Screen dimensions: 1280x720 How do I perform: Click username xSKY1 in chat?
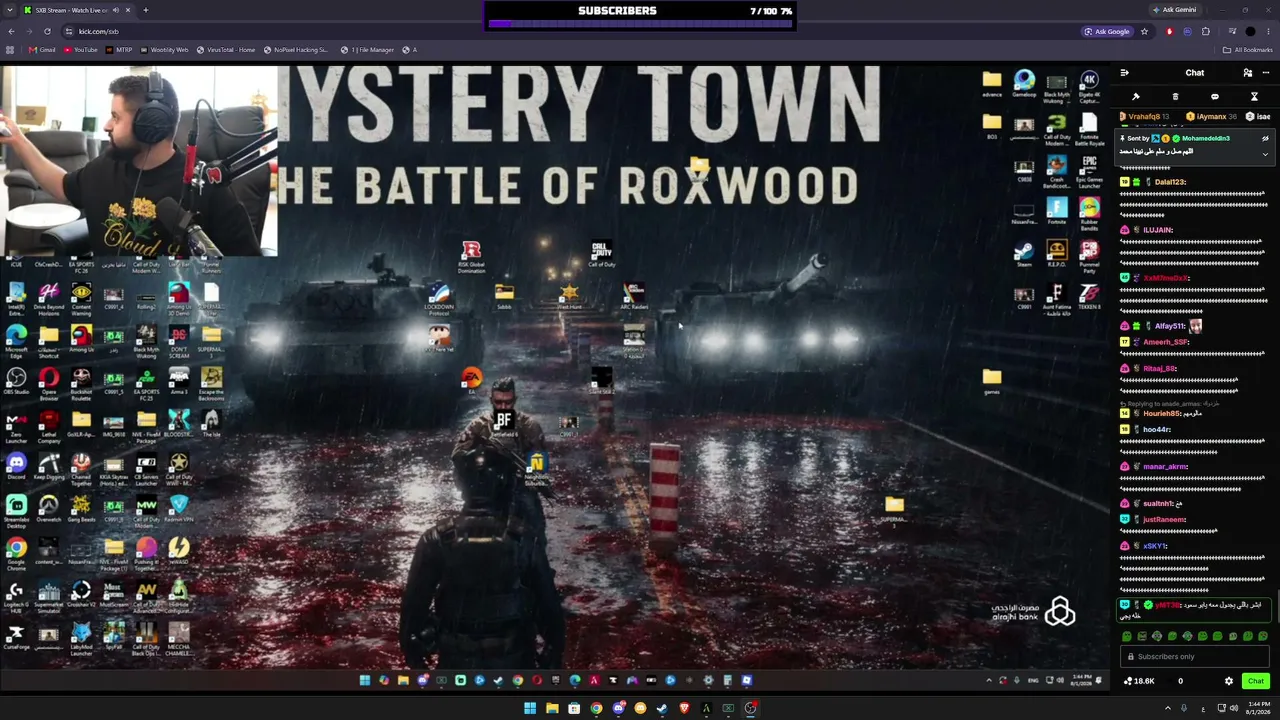pyautogui.click(x=1154, y=546)
